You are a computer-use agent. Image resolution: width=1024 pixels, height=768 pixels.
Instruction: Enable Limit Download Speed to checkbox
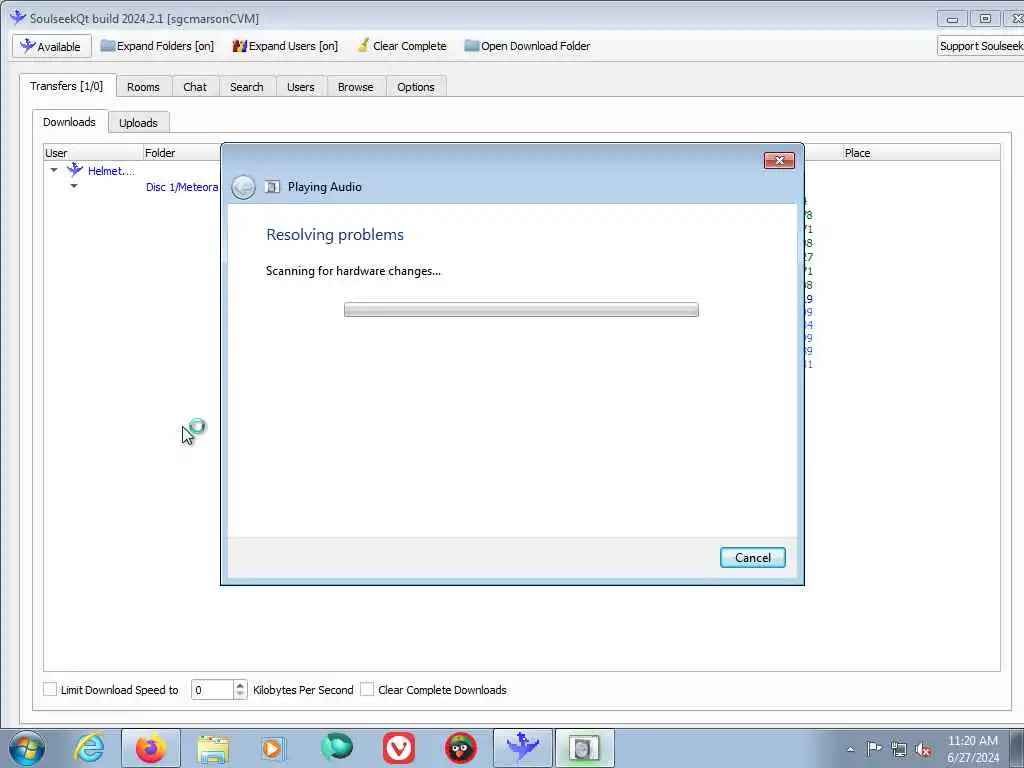coord(50,689)
